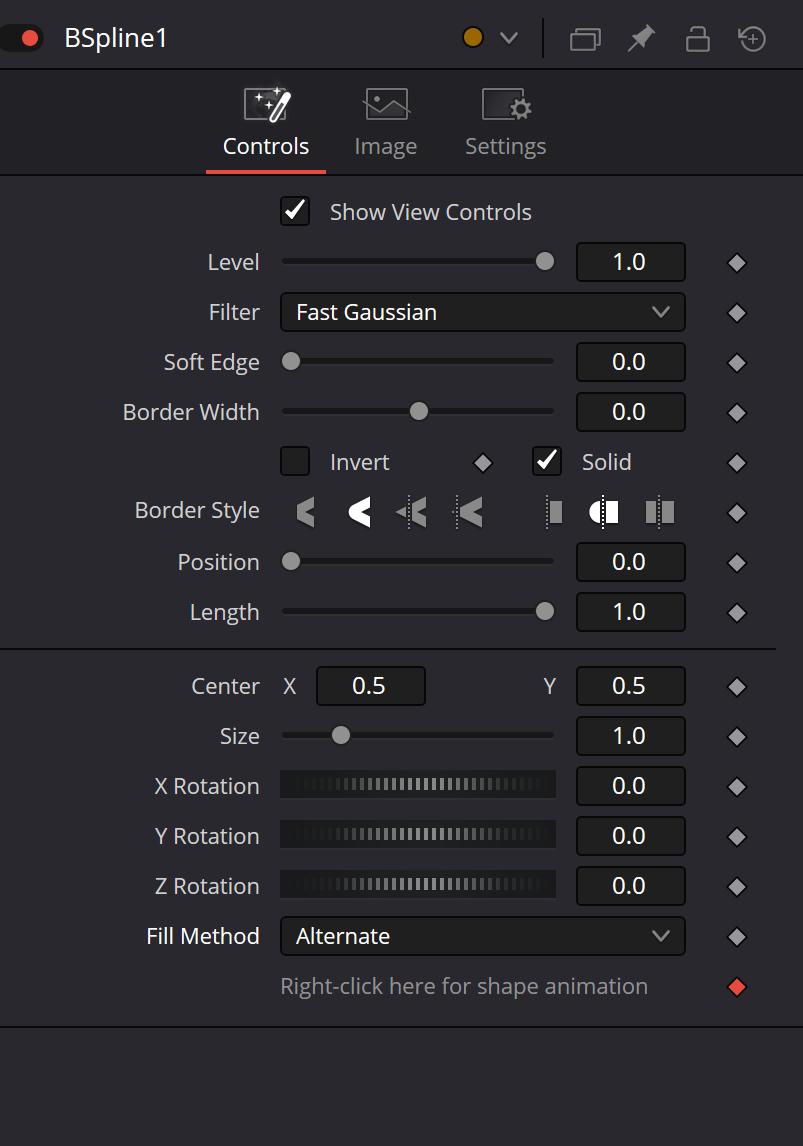Select third Border Style join icon

(x=411, y=512)
